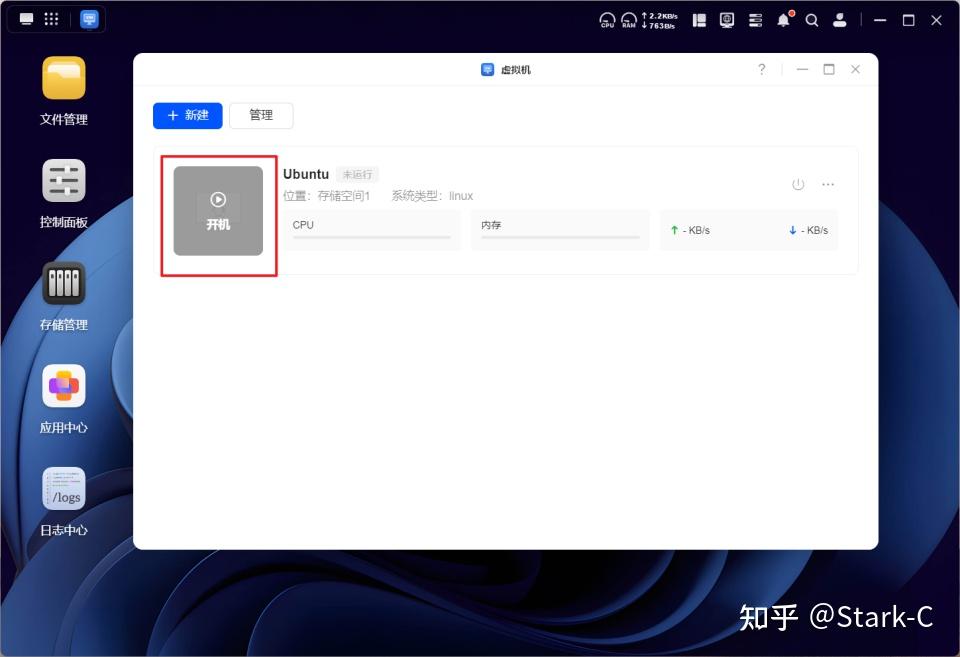Click the download speed KB/s indicator
Screen dimensions: 960x657
point(808,230)
